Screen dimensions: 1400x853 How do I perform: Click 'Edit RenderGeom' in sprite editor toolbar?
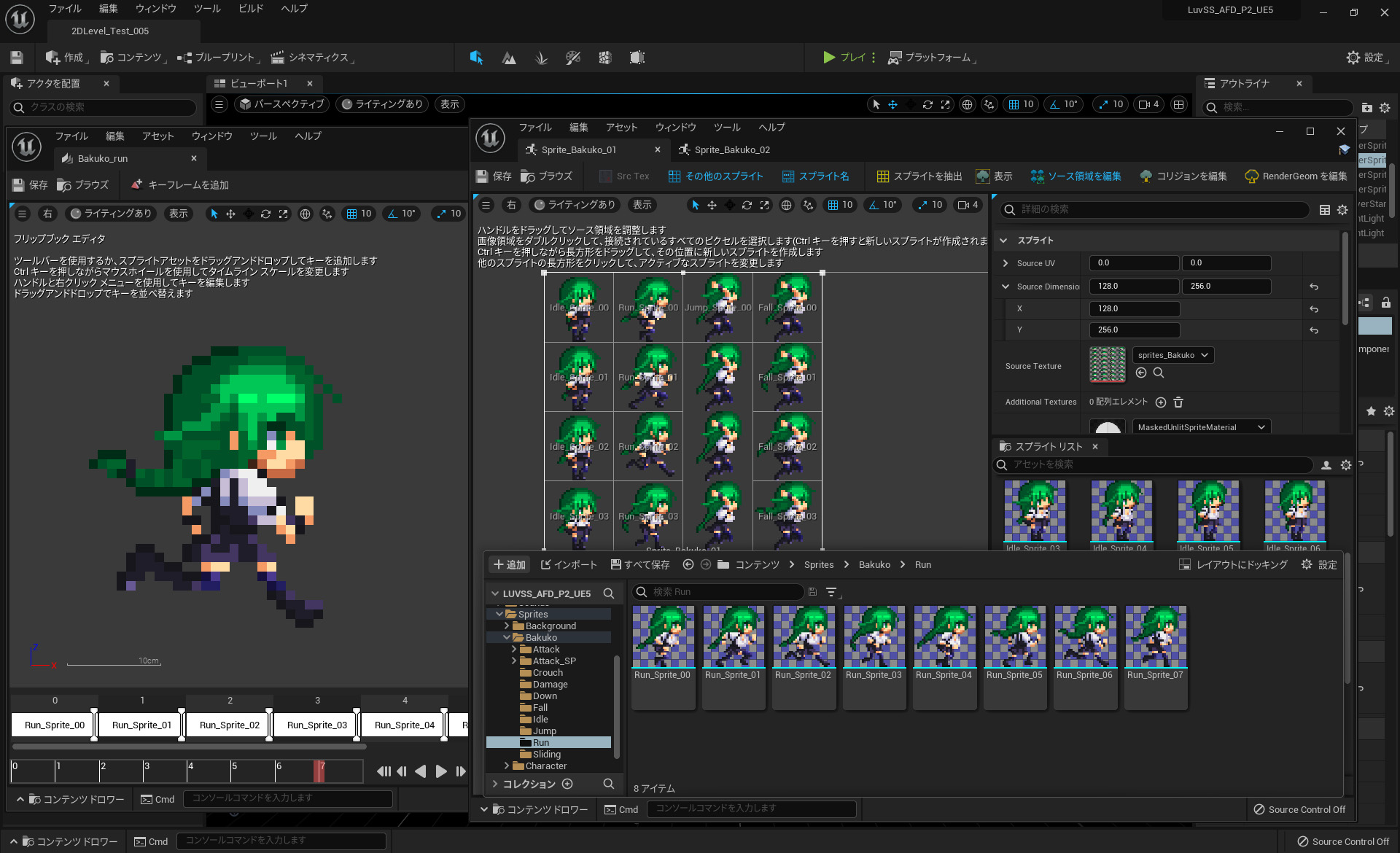(x=1296, y=176)
